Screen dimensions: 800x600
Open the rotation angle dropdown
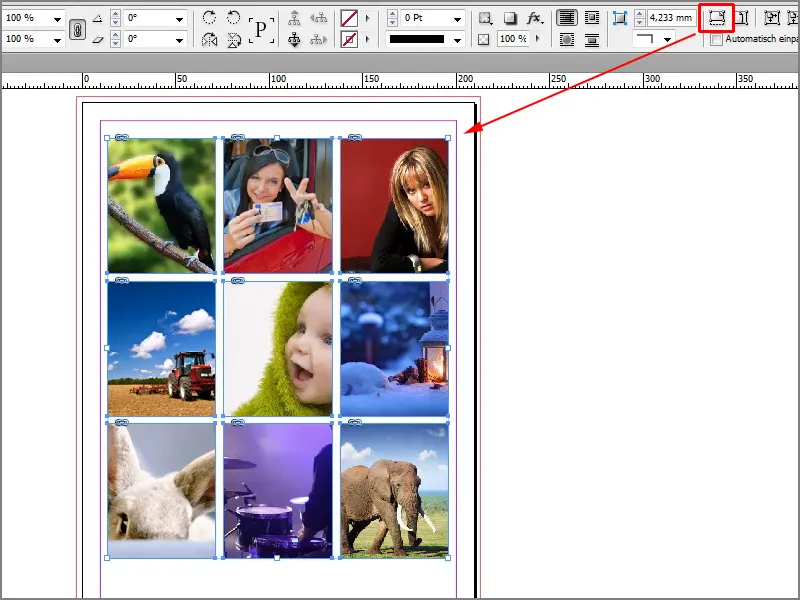(x=180, y=19)
